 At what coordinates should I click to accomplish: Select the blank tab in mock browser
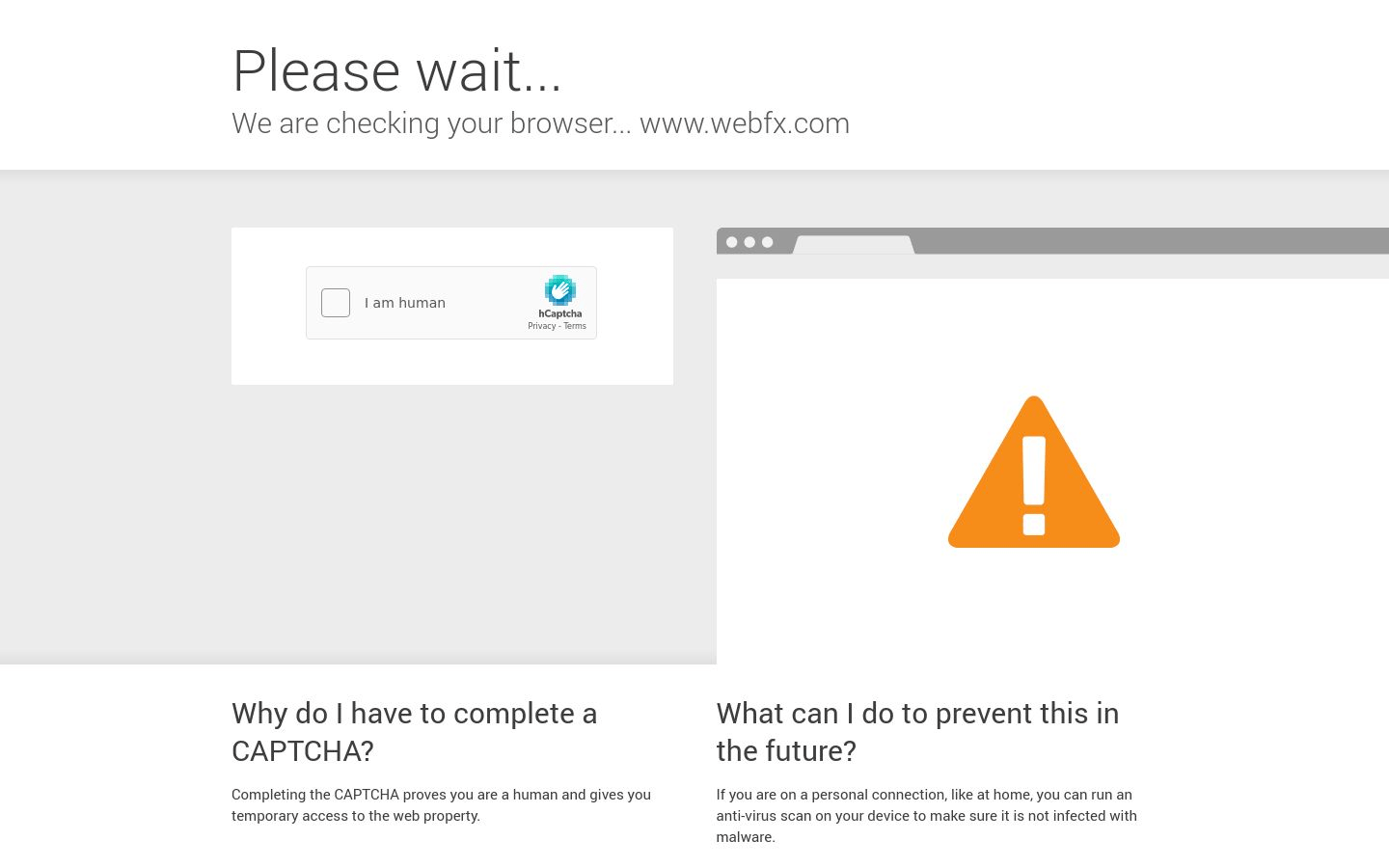854,245
